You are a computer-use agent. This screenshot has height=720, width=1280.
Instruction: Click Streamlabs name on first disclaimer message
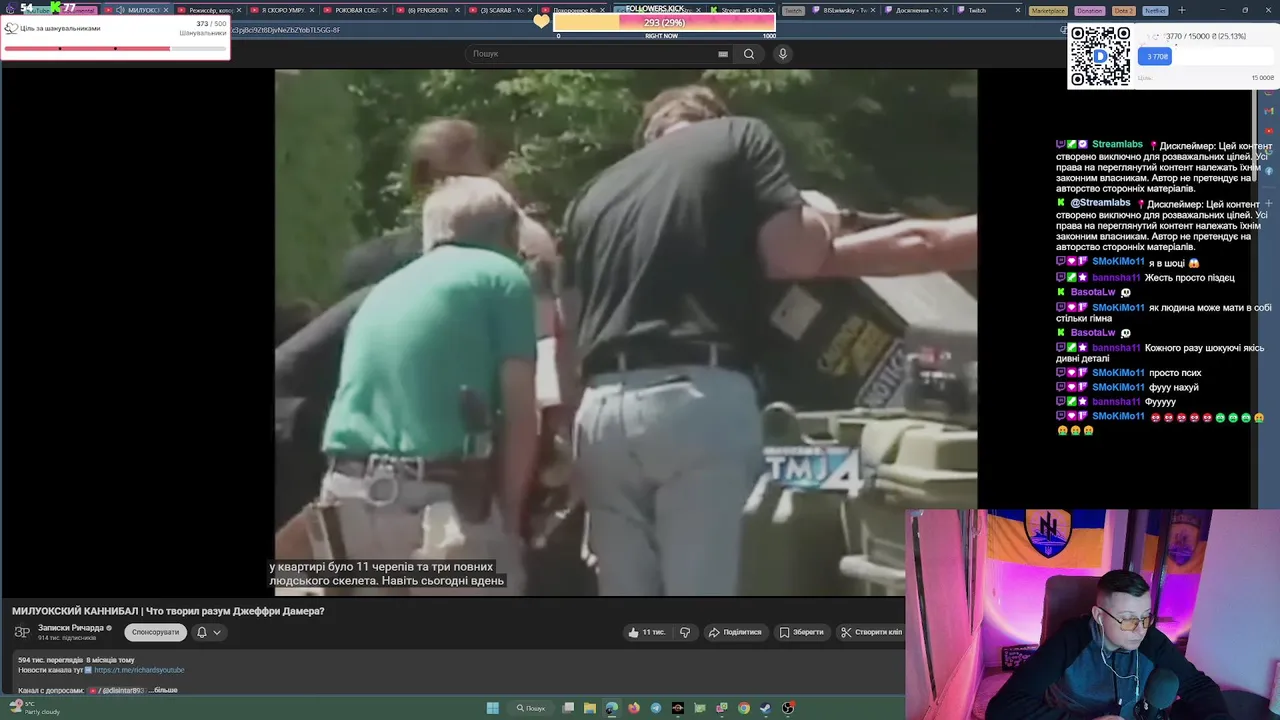pyautogui.click(x=1117, y=145)
